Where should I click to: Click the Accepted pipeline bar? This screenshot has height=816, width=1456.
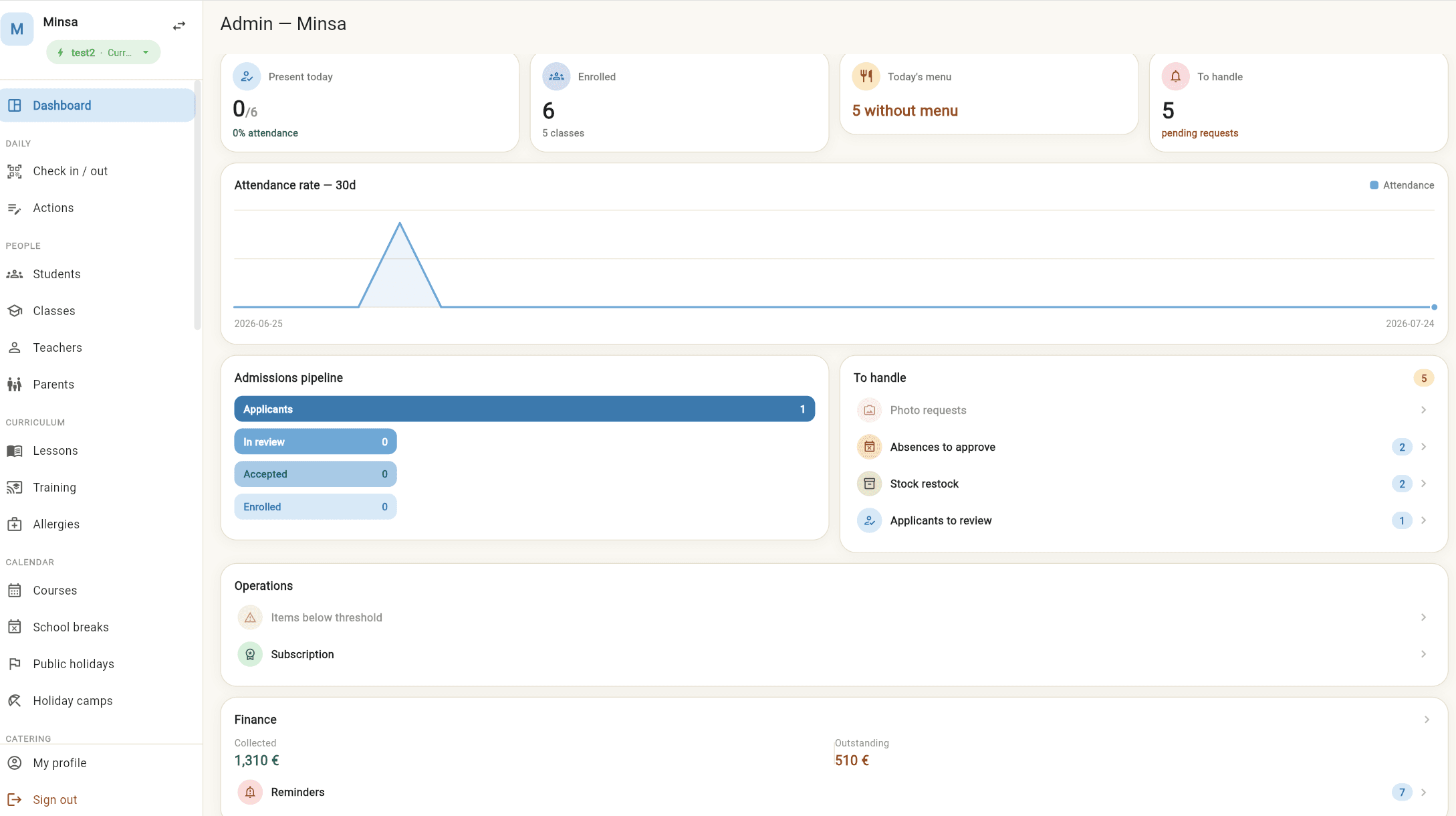[x=315, y=474]
